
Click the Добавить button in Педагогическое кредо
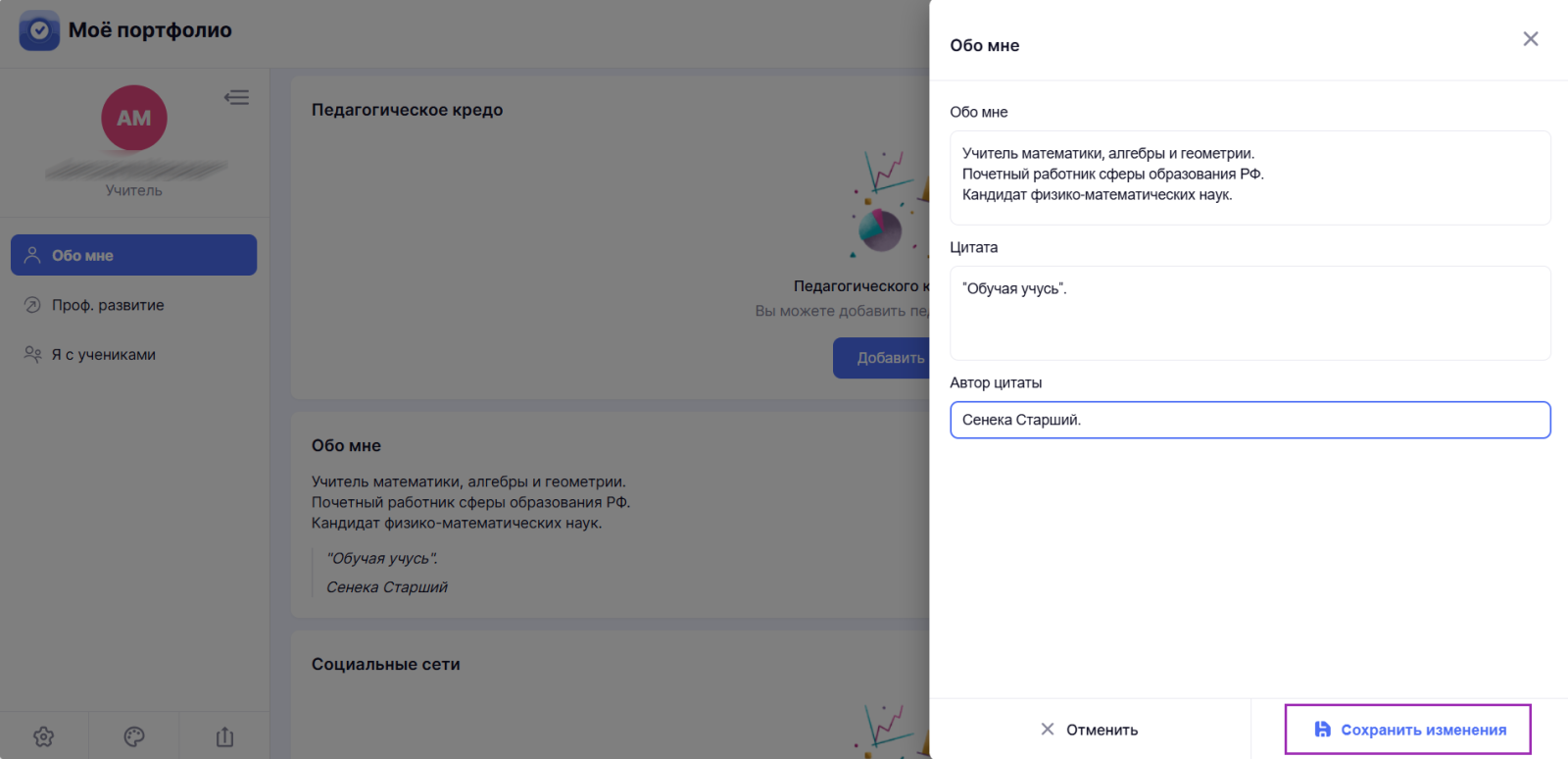point(881,358)
